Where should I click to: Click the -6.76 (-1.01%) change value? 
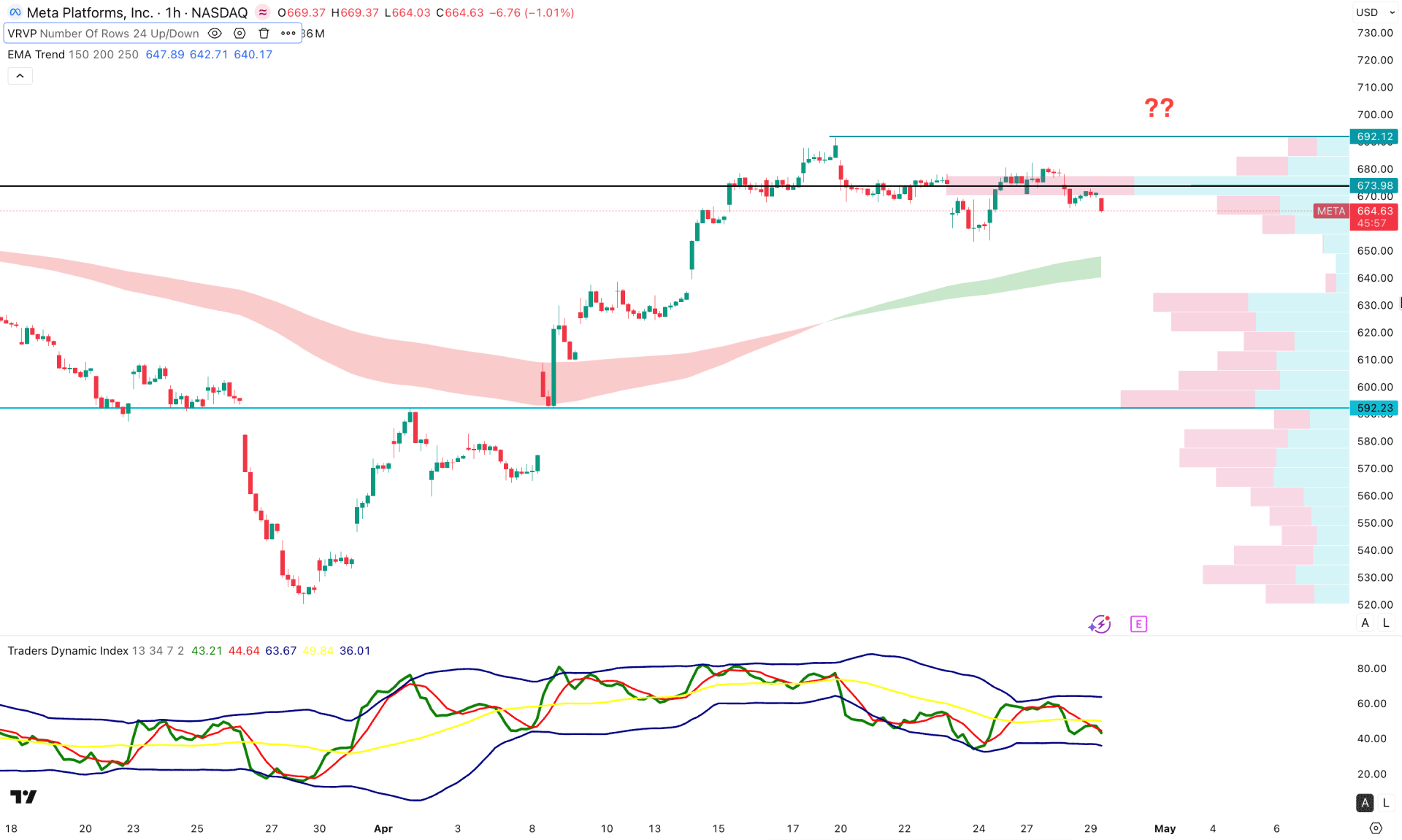(x=532, y=12)
